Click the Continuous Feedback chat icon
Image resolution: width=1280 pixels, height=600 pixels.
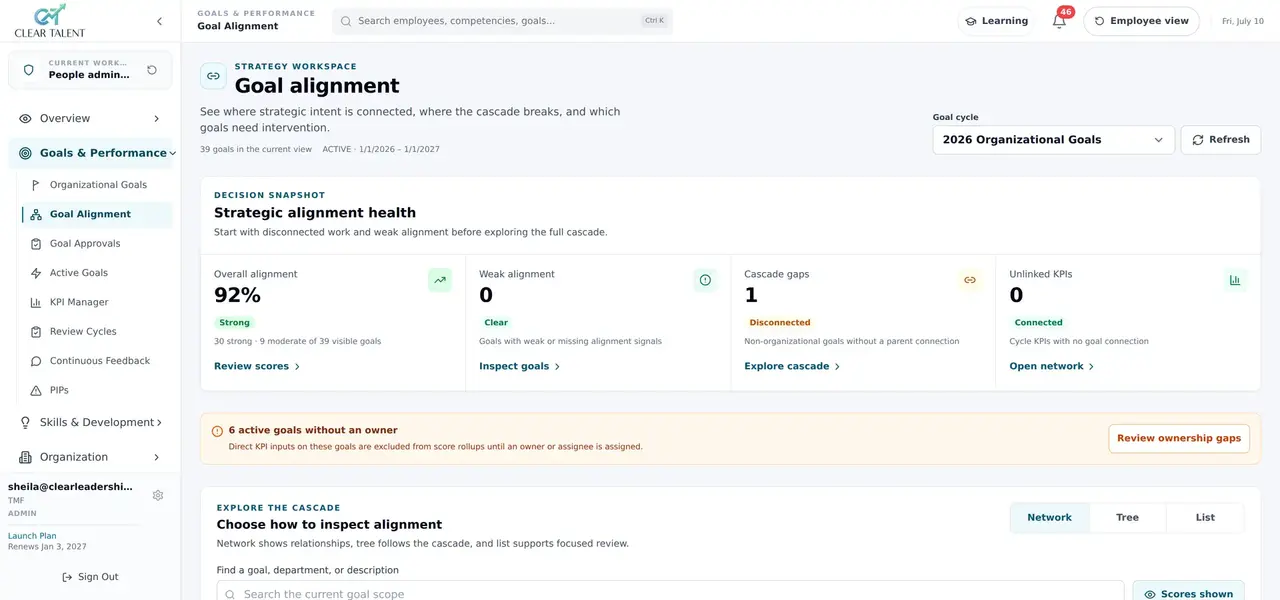pos(36,361)
